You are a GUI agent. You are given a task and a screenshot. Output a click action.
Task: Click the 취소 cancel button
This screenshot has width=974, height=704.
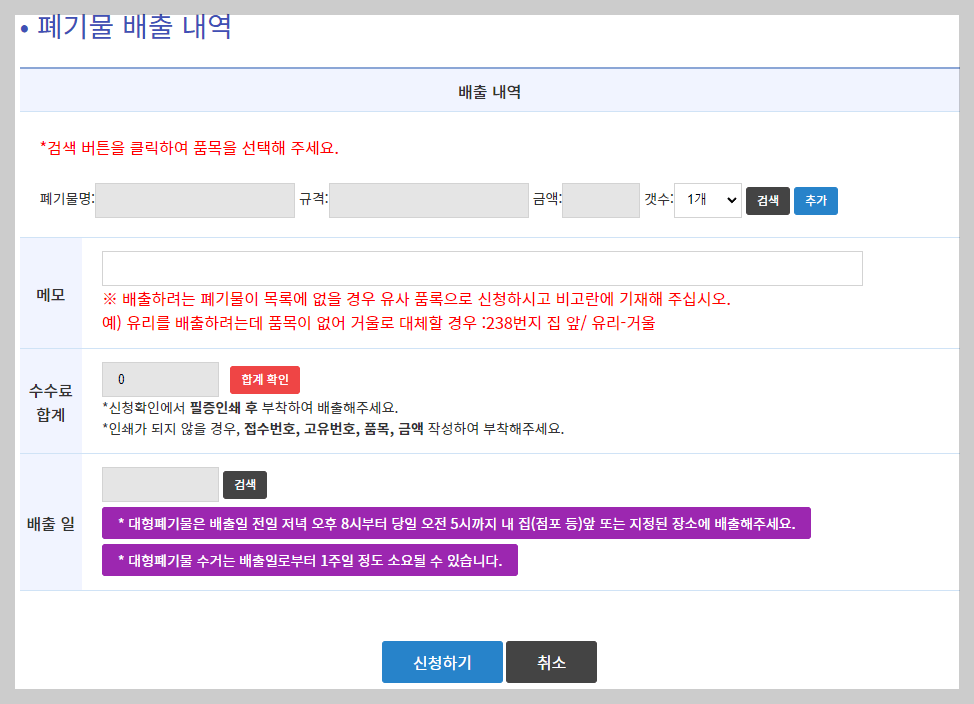[550, 662]
